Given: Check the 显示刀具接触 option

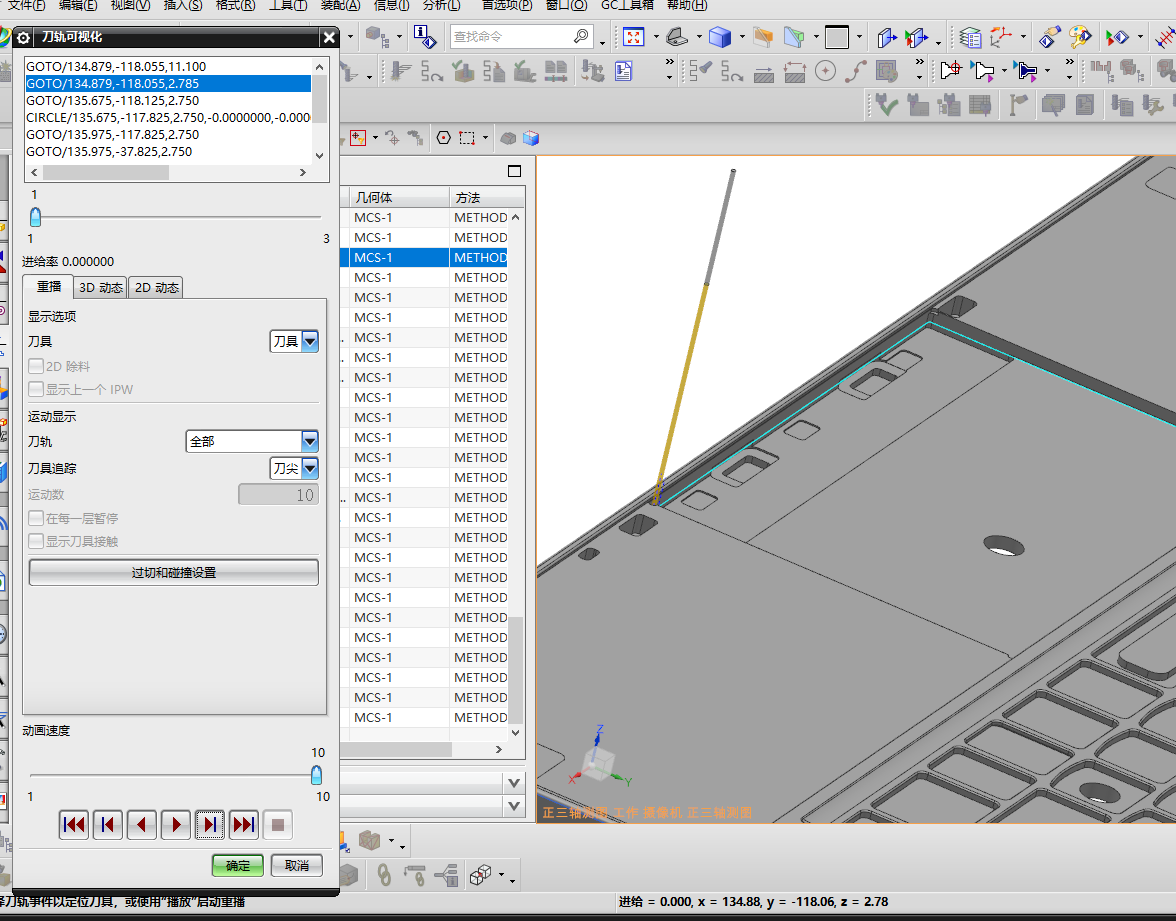Looking at the screenshot, I should tap(36, 541).
